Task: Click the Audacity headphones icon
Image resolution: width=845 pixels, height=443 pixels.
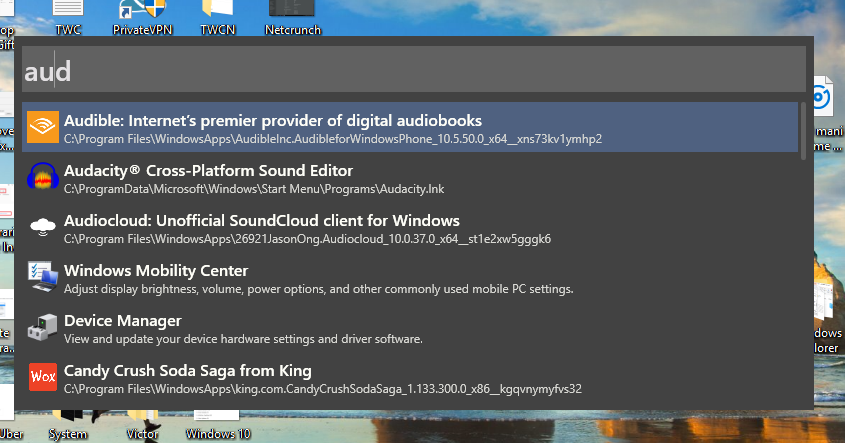Action: click(42, 177)
